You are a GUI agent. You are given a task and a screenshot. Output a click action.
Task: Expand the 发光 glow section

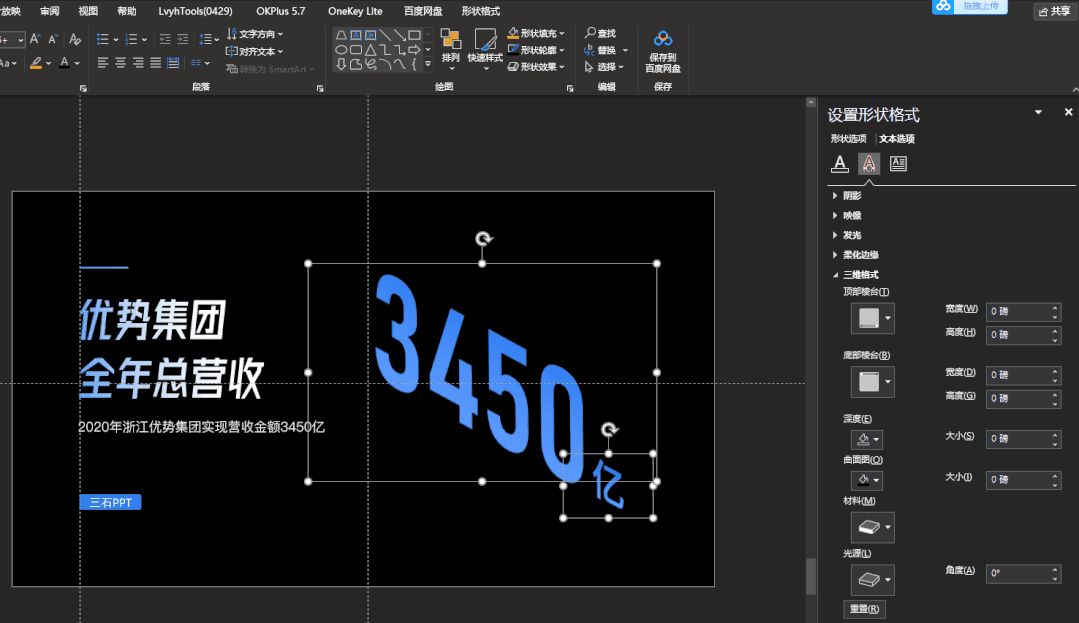(847, 235)
